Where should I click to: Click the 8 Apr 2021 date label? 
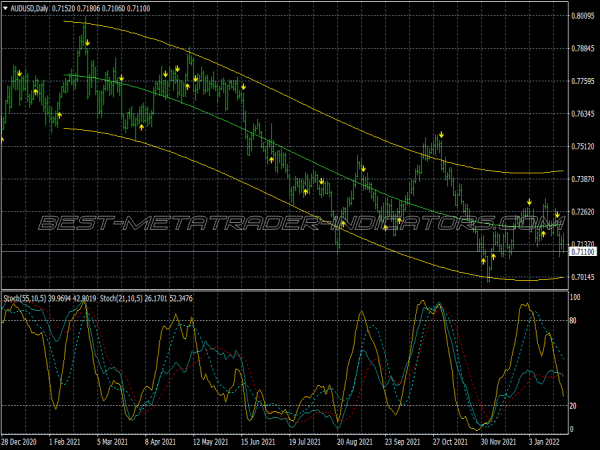coord(160,442)
